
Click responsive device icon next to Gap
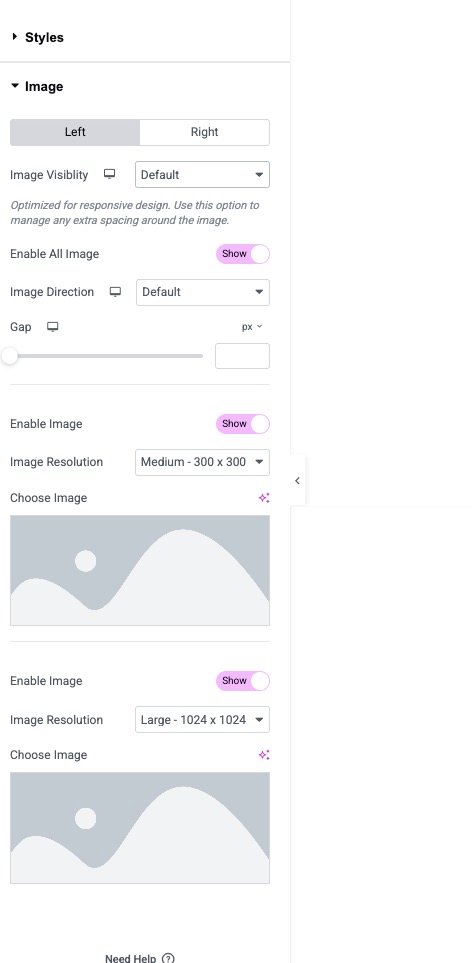(x=53, y=327)
